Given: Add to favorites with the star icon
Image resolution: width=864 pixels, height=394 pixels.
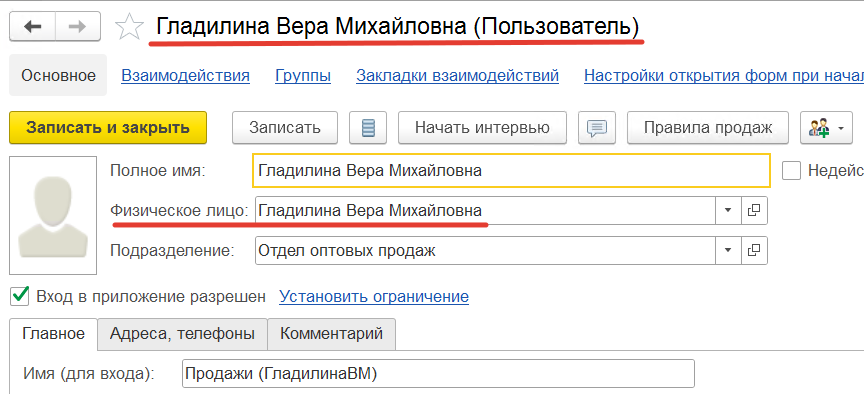Looking at the screenshot, I should coord(129,27).
